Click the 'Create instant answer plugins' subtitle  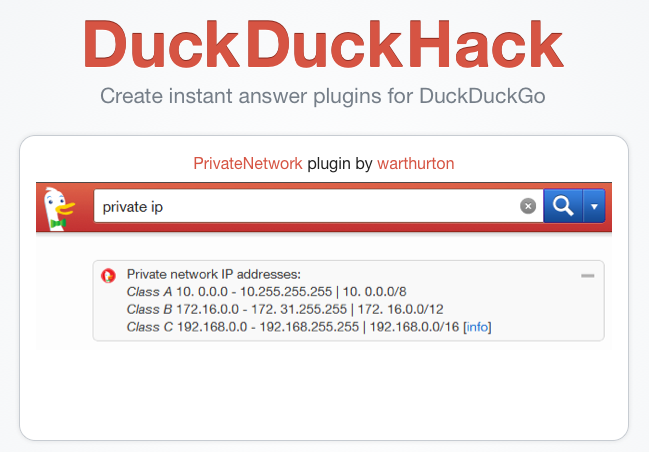[x=322, y=96]
